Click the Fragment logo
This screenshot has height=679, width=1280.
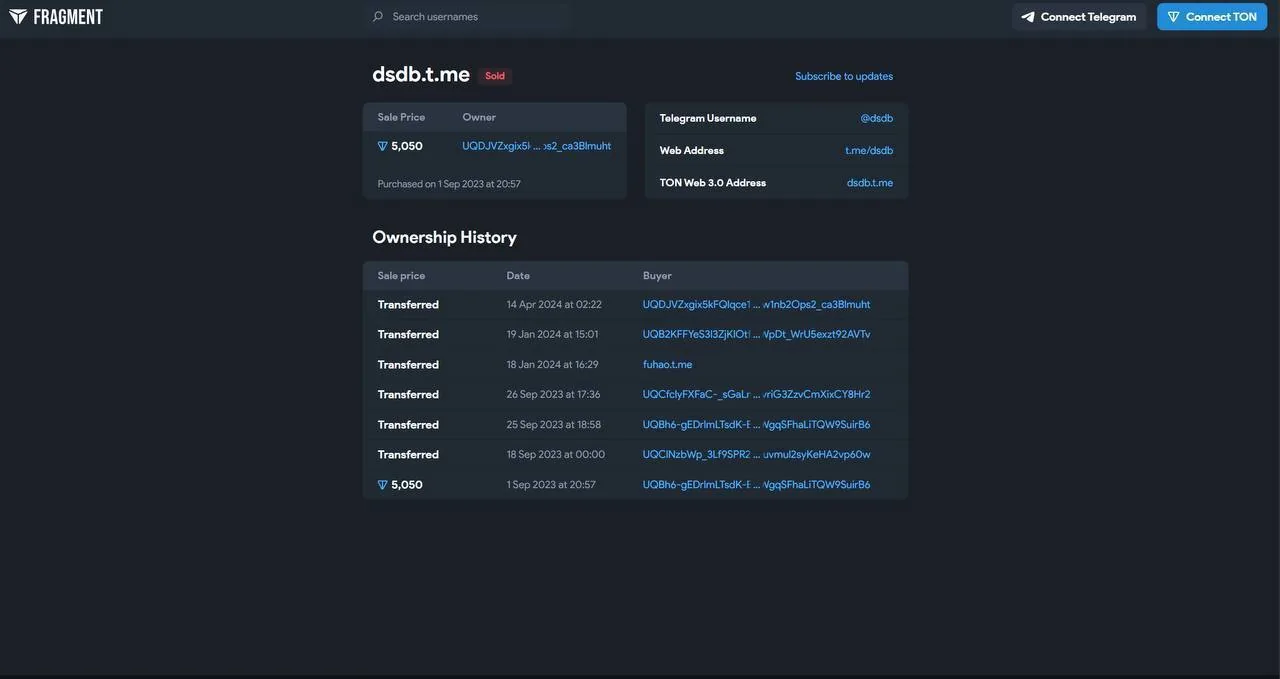(x=56, y=17)
